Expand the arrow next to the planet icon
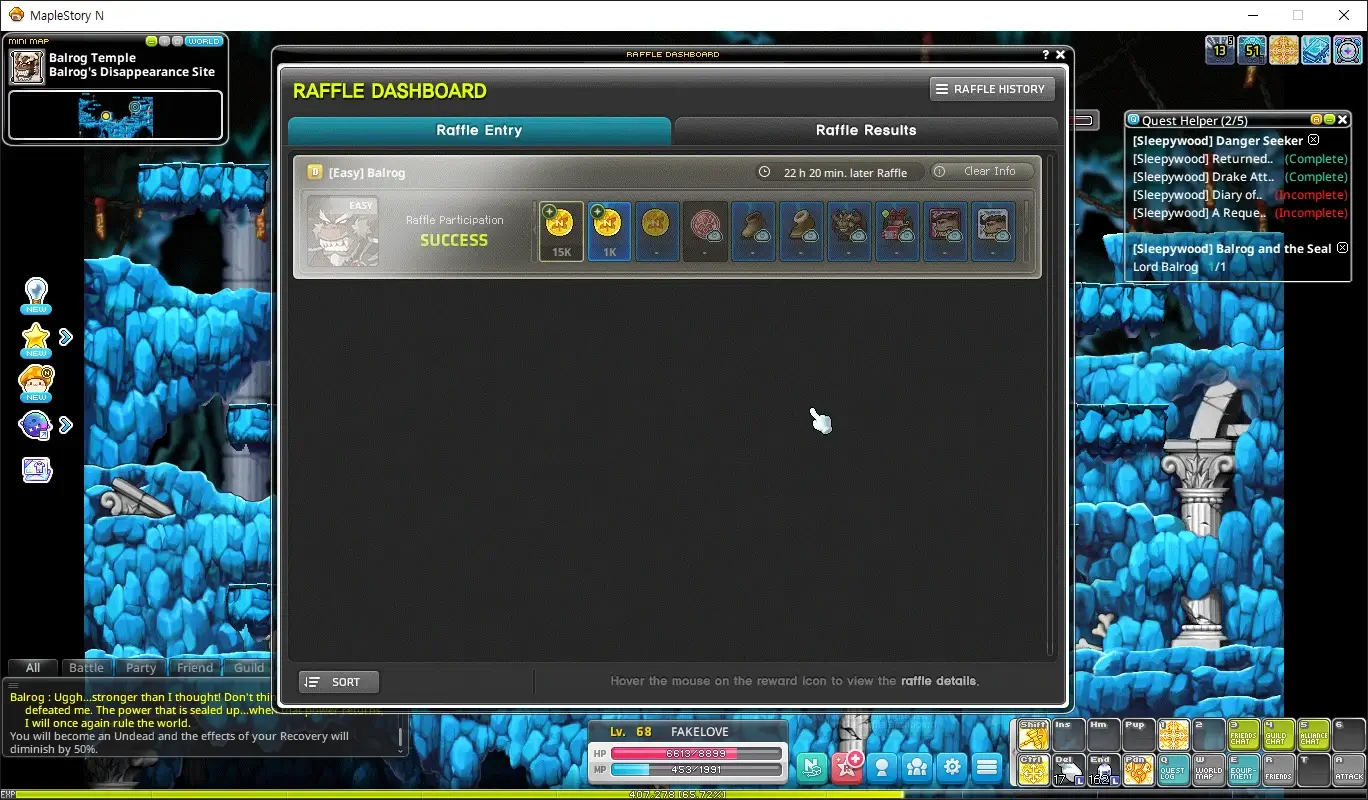The image size is (1368, 800). click(x=65, y=425)
